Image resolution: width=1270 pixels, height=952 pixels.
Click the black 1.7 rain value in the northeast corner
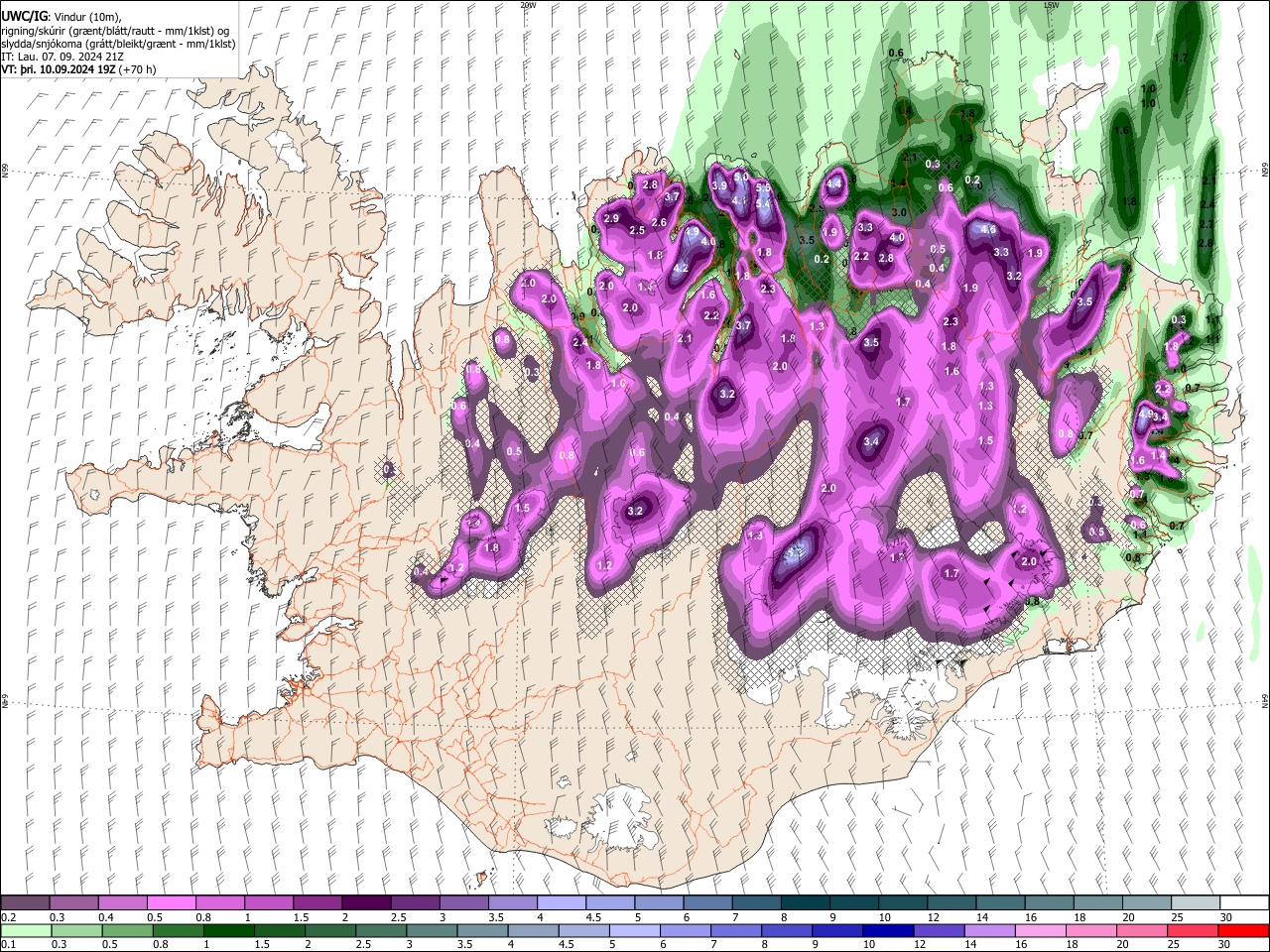1181,59
